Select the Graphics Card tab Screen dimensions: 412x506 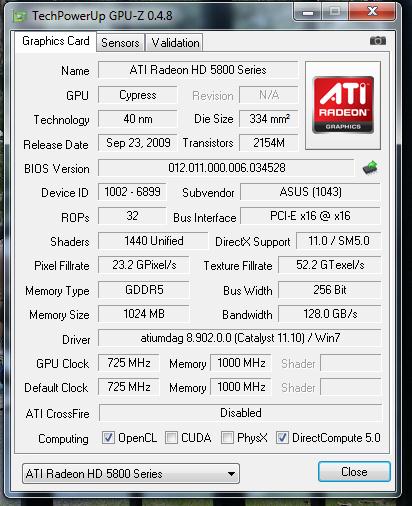tap(56, 41)
